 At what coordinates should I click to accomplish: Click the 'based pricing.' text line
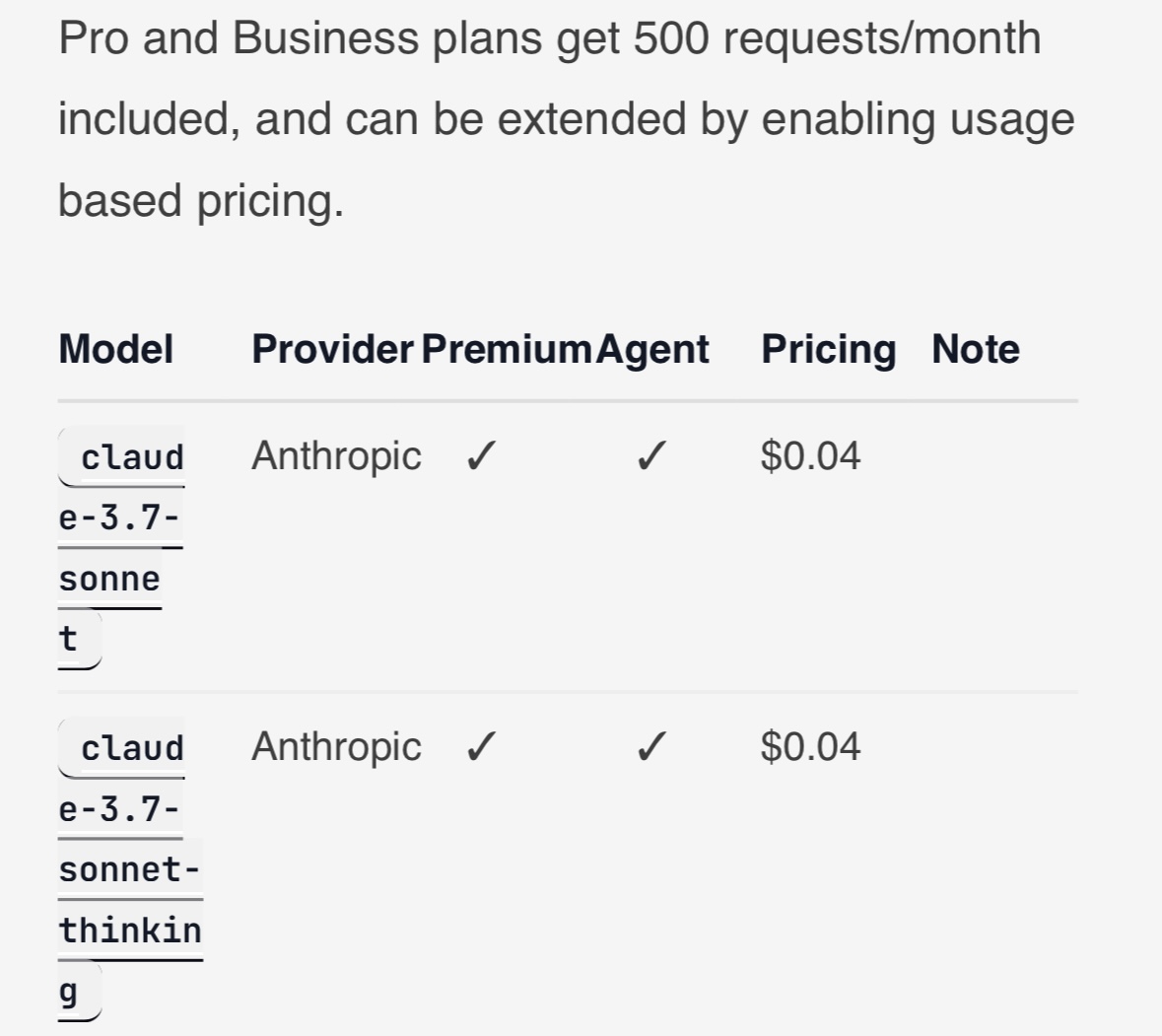coord(202,201)
